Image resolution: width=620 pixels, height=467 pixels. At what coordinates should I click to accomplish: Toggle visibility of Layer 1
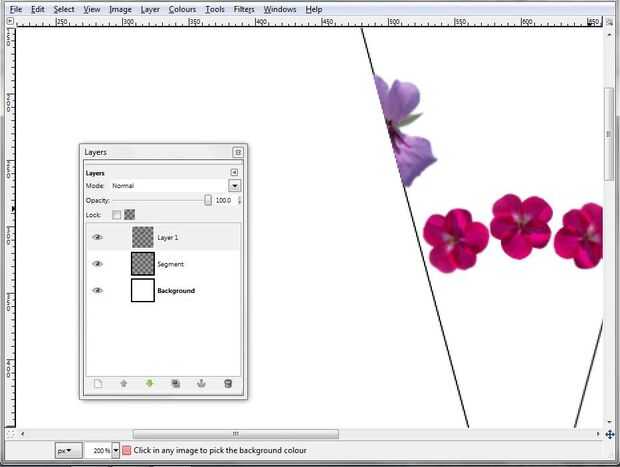click(x=97, y=237)
